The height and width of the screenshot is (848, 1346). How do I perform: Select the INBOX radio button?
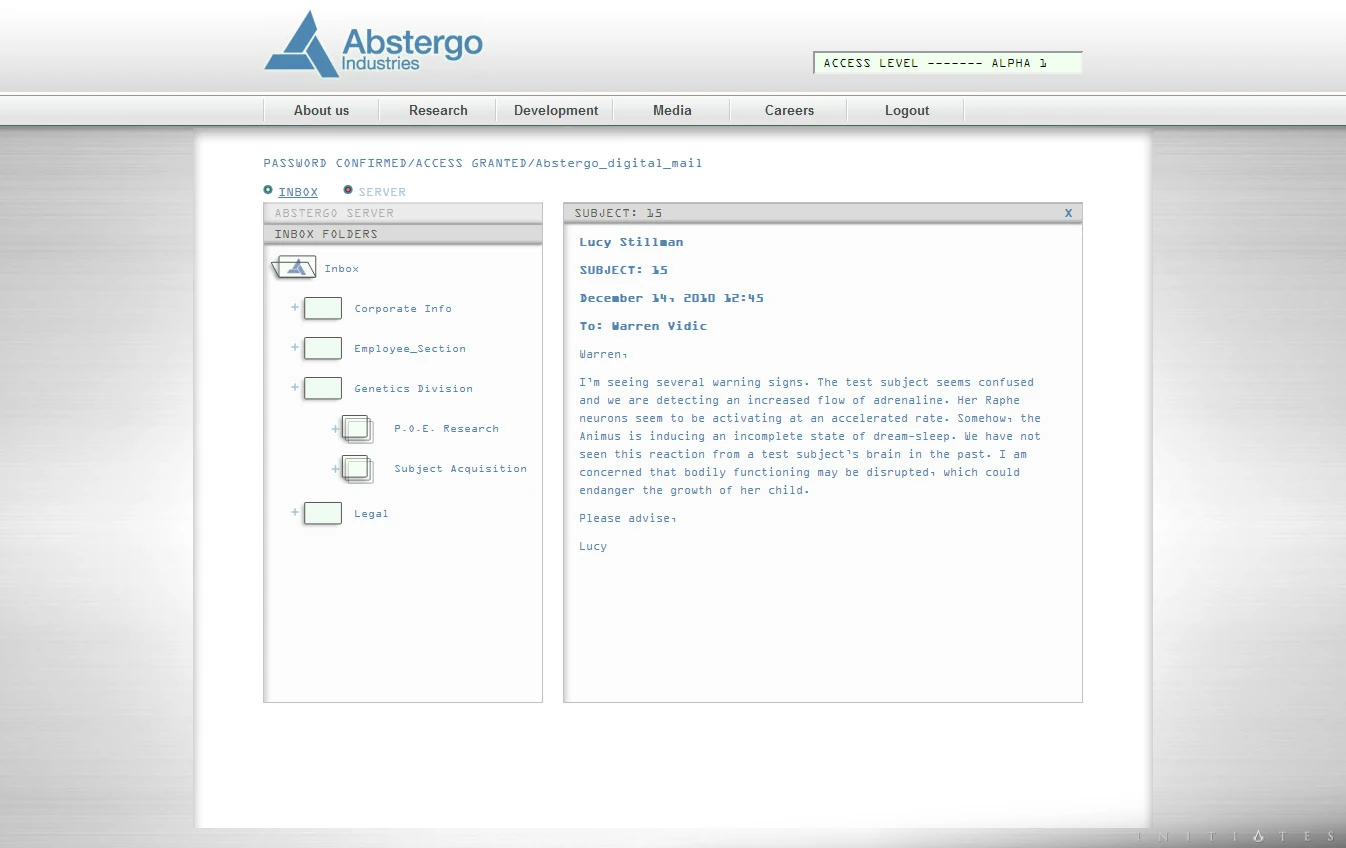(x=268, y=190)
